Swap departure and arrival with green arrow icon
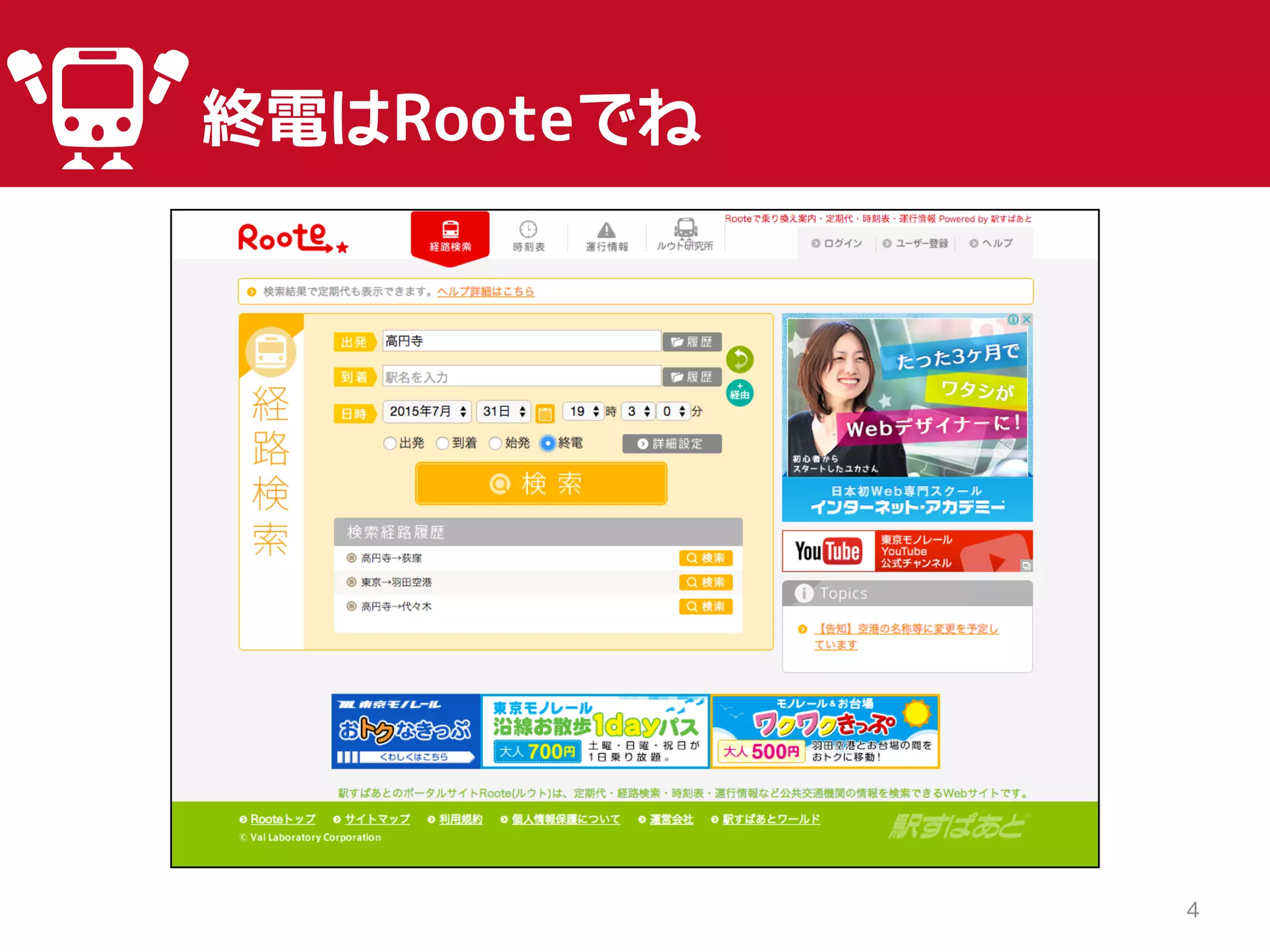The image size is (1270, 952). 740,359
